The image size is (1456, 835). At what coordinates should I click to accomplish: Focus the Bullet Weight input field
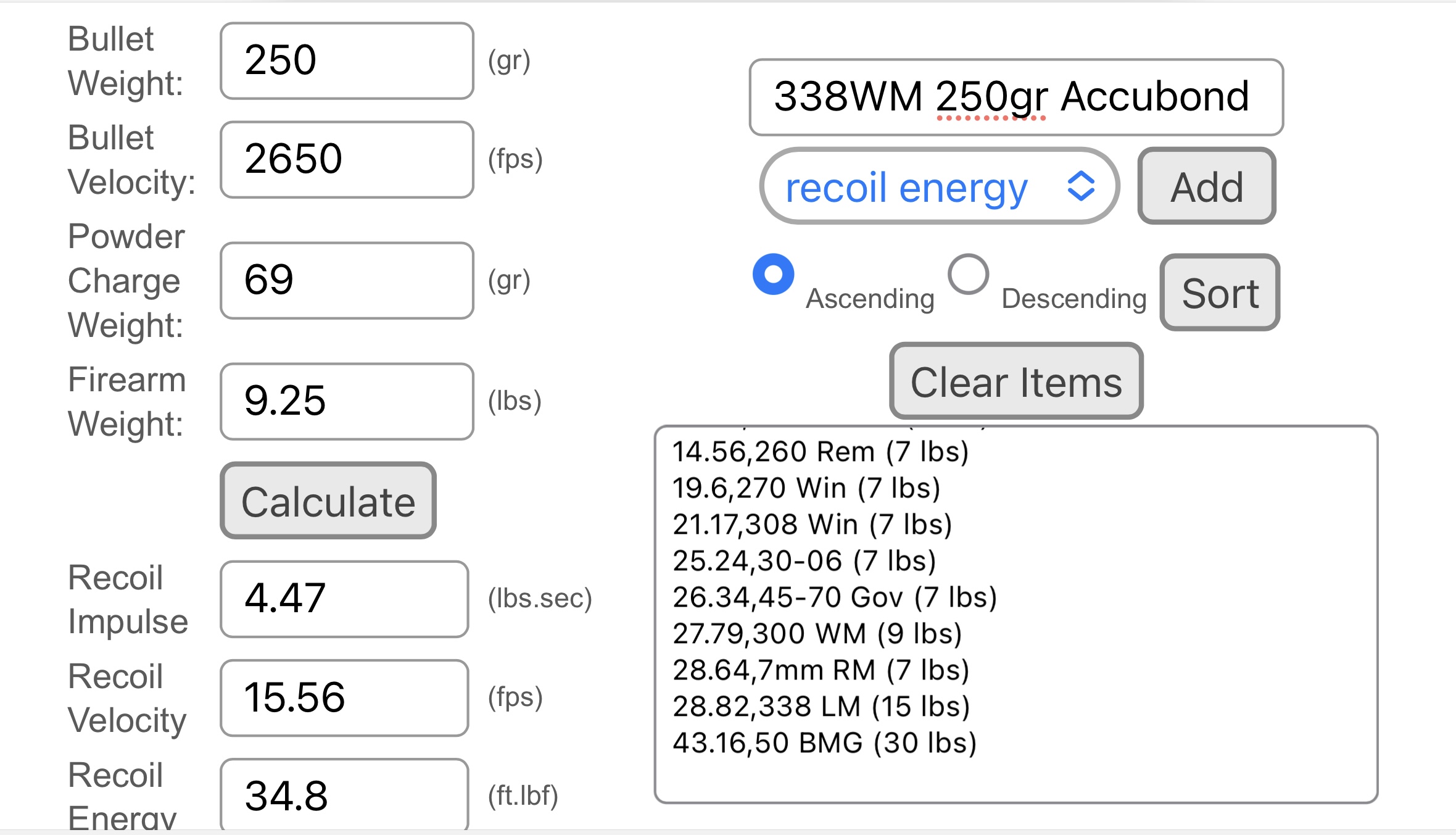[x=347, y=60]
